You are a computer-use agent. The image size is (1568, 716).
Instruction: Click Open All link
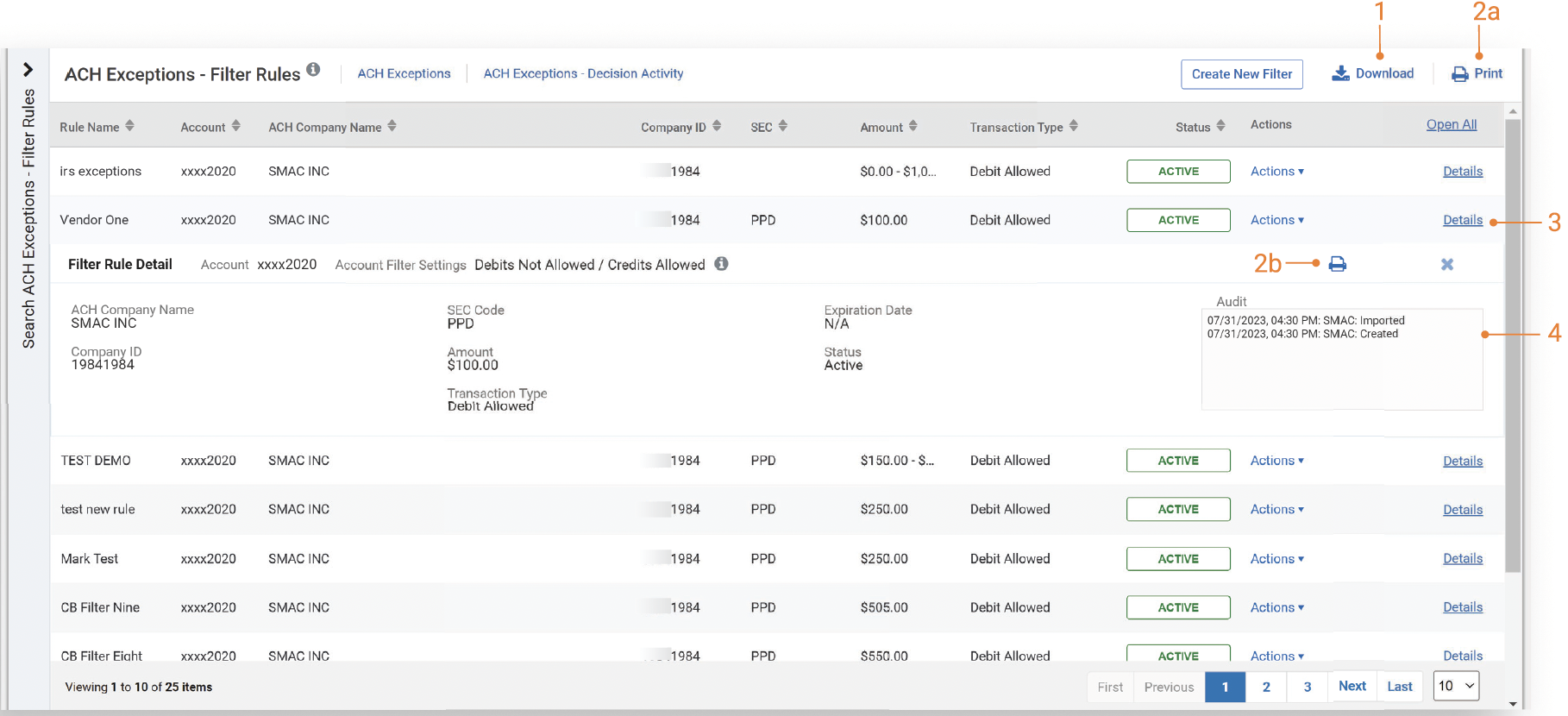pyautogui.click(x=1451, y=125)
